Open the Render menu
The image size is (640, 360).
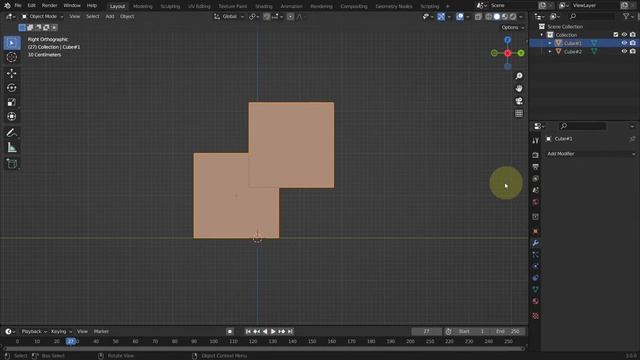(49, 6)
